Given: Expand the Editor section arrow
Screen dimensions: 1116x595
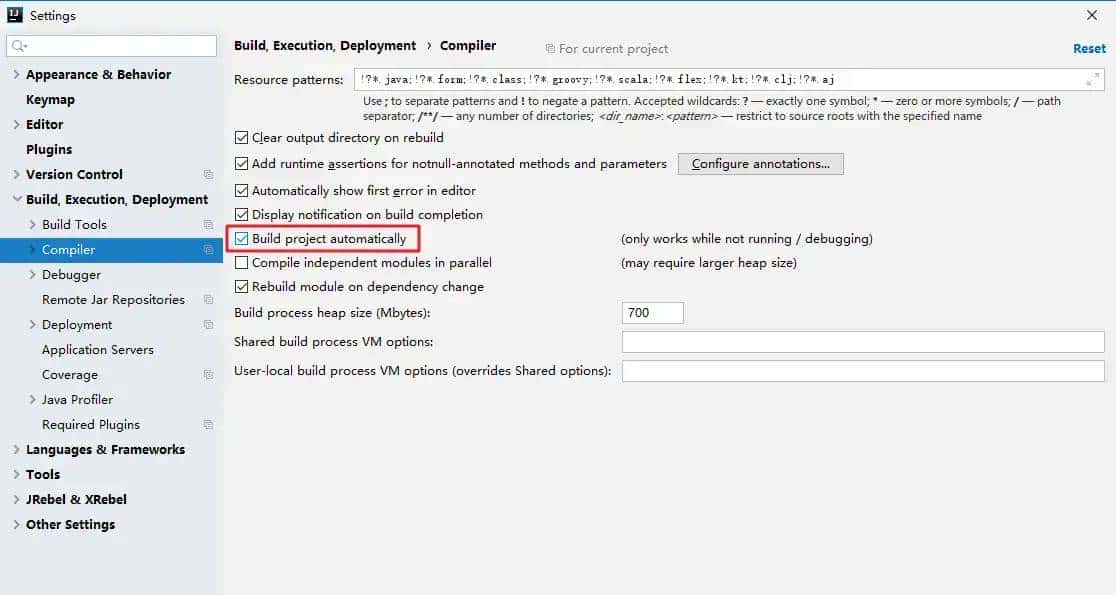Looking at the screenshot, I should pos(16,125).
